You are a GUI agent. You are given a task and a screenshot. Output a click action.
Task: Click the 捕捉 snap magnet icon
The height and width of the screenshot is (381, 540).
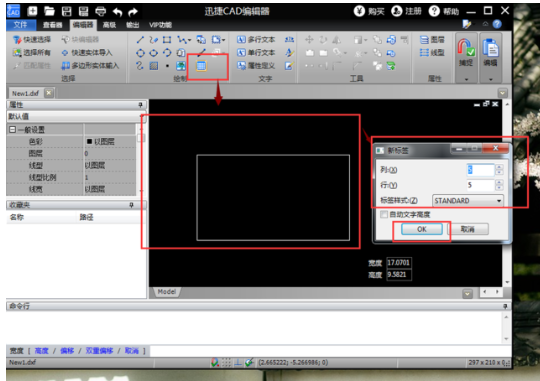466,48
